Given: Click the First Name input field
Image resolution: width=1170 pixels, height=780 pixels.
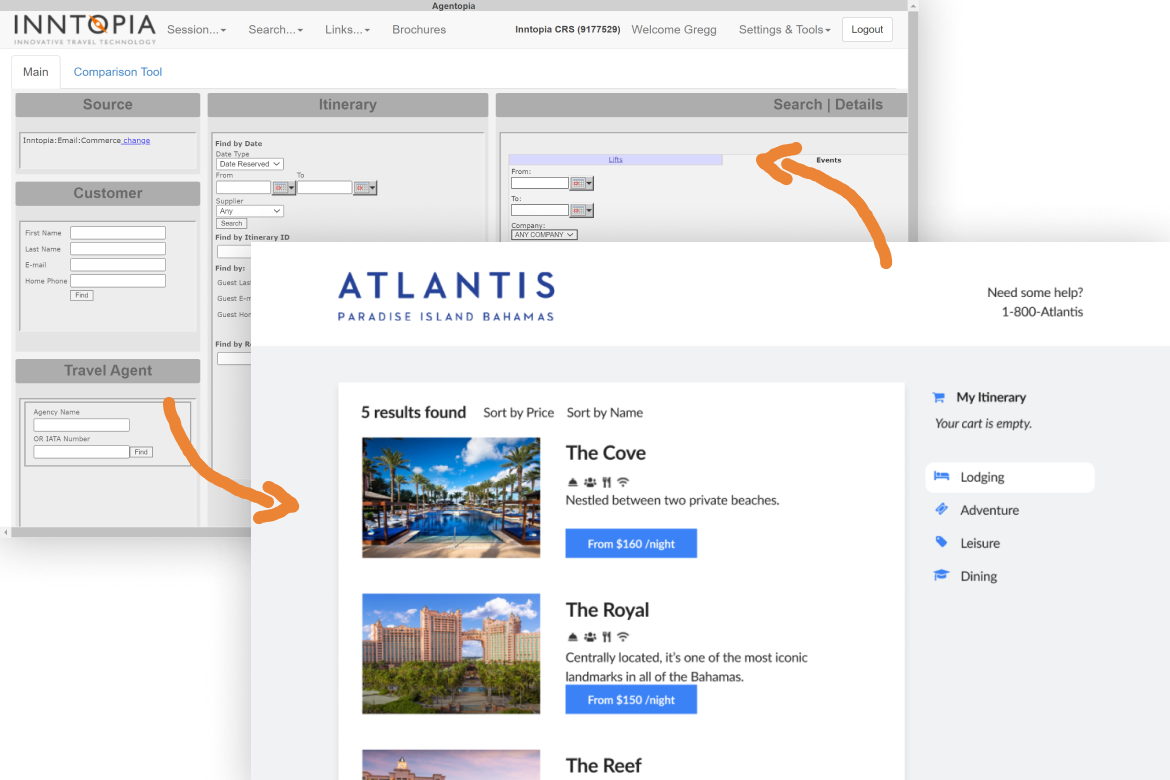Looking at the screenshot, I should click(117, 232).
